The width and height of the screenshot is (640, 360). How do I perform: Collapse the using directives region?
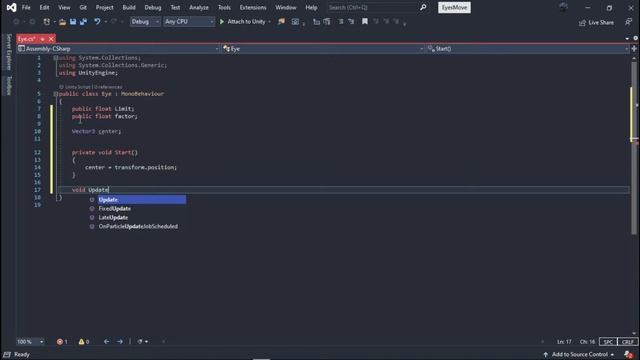56,58
